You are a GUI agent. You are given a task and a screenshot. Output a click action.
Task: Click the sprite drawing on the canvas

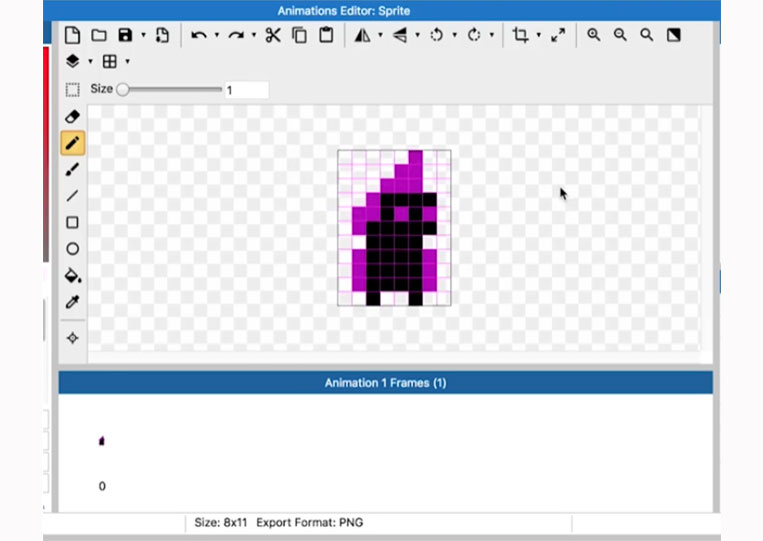click(x=394, y=228)
